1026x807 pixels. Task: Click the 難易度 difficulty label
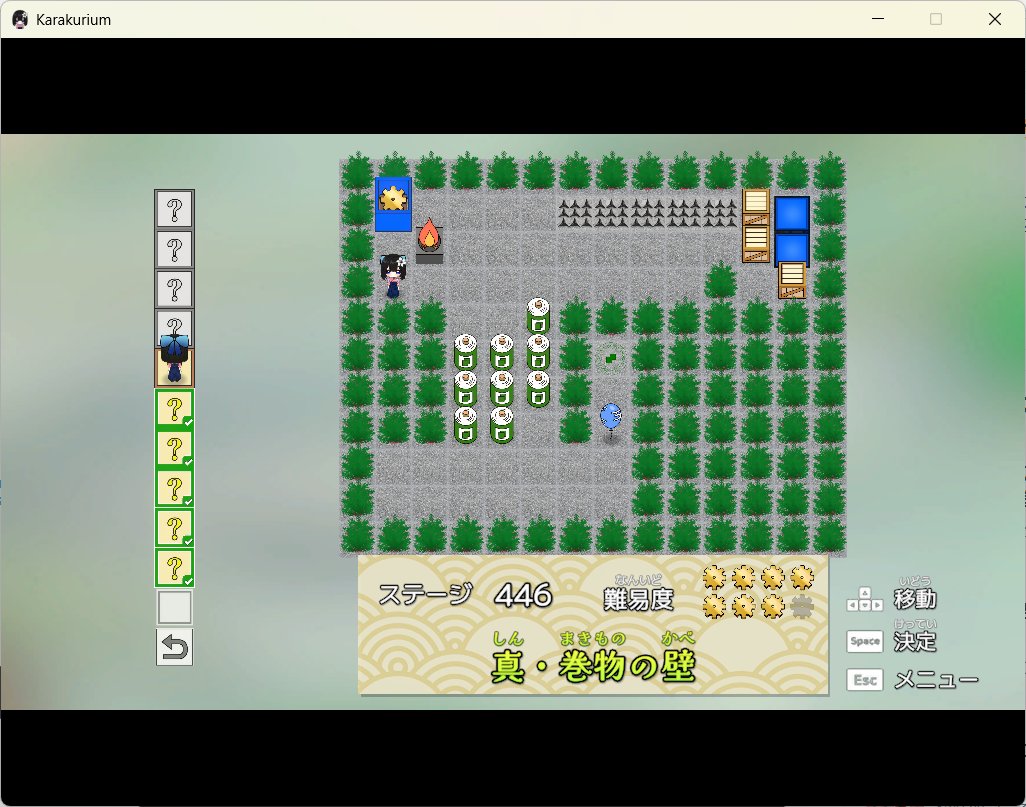(x=638, y=599)
